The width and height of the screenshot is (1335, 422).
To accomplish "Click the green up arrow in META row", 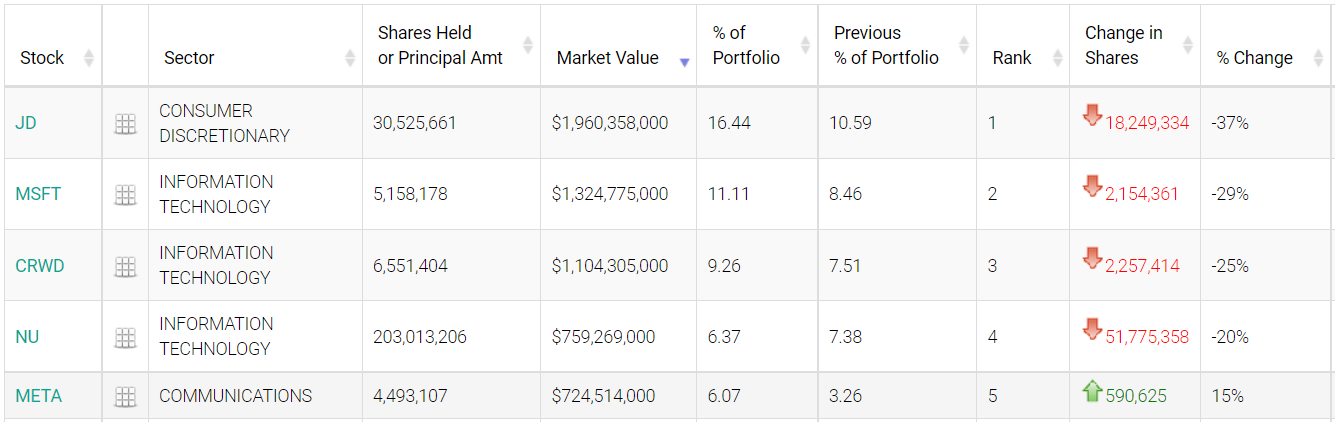I will click(1092, 391).
